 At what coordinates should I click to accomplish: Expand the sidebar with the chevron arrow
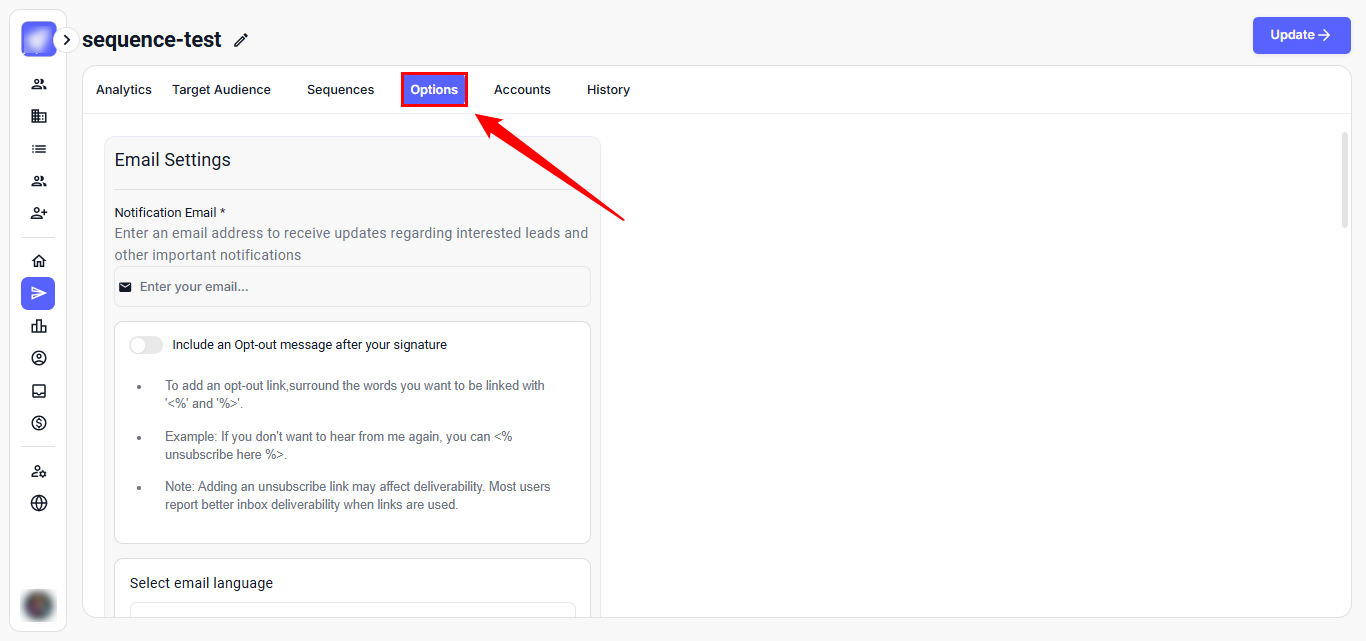pyautogui.click(x=66, y=40)
